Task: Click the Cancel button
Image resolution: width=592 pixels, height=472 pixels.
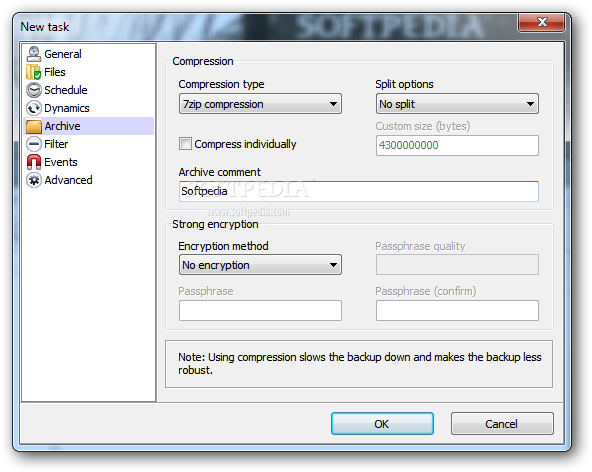Action: click(502, 424)
